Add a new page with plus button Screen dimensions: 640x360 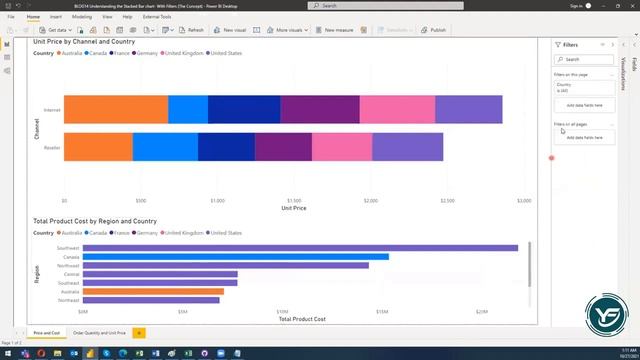pyautogui.click(x=139, y=333)
